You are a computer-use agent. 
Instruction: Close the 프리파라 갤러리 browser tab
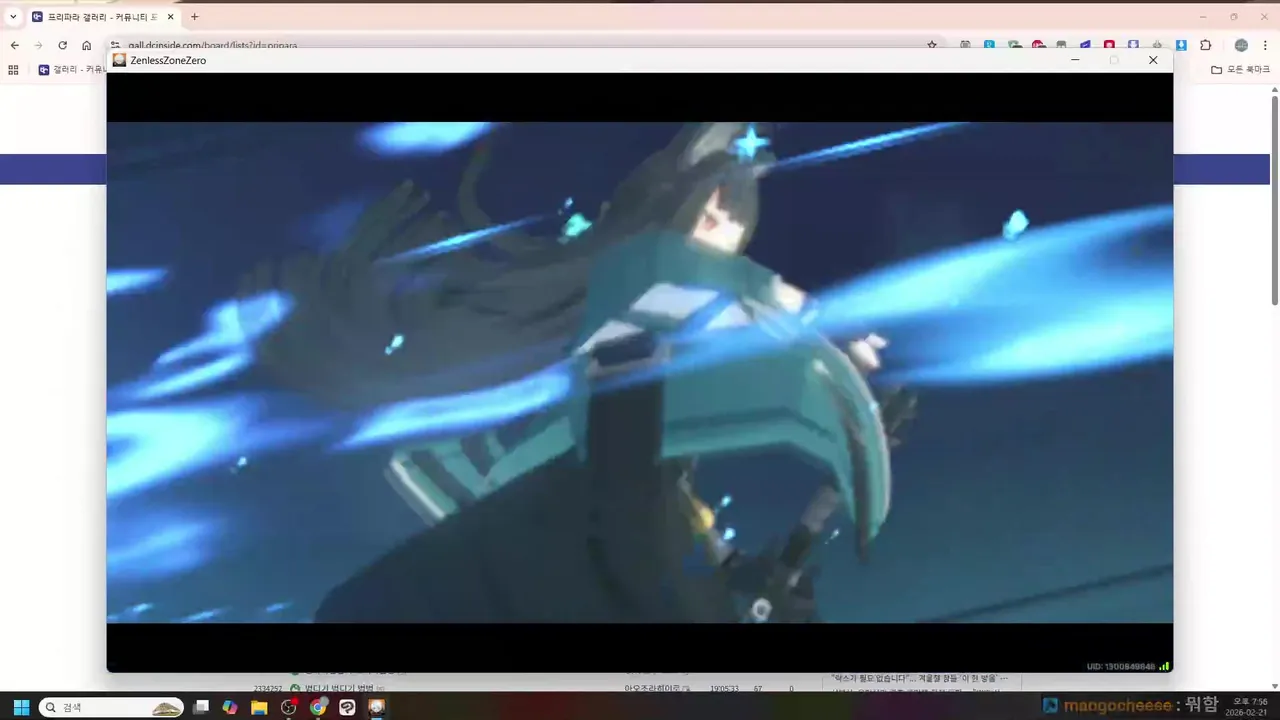point(169,17)
